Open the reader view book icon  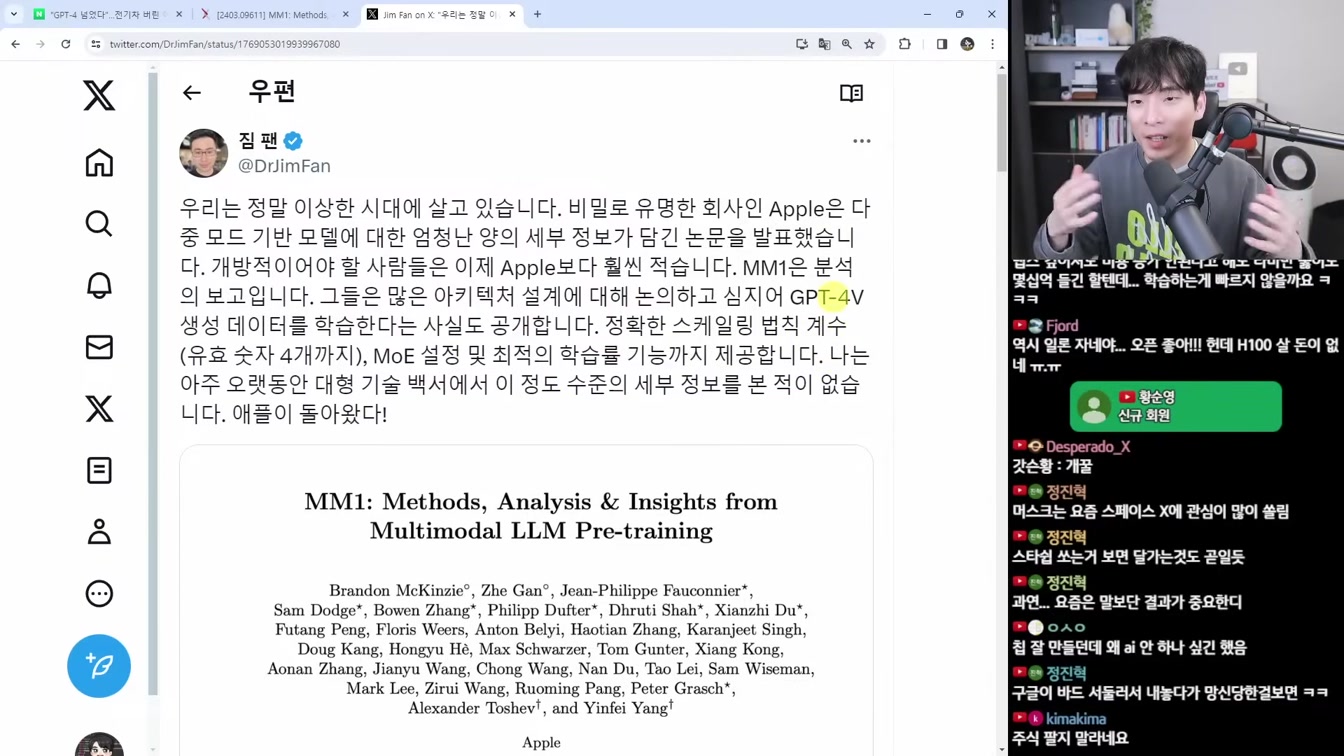click(x=851, y=93)
